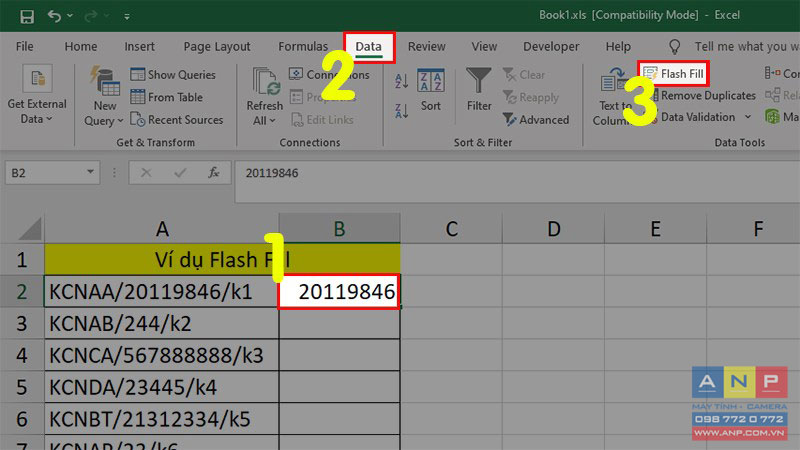Click the Select All corner triangle
The height and width of the screenshot is (450, 800).
pos(31,229)
